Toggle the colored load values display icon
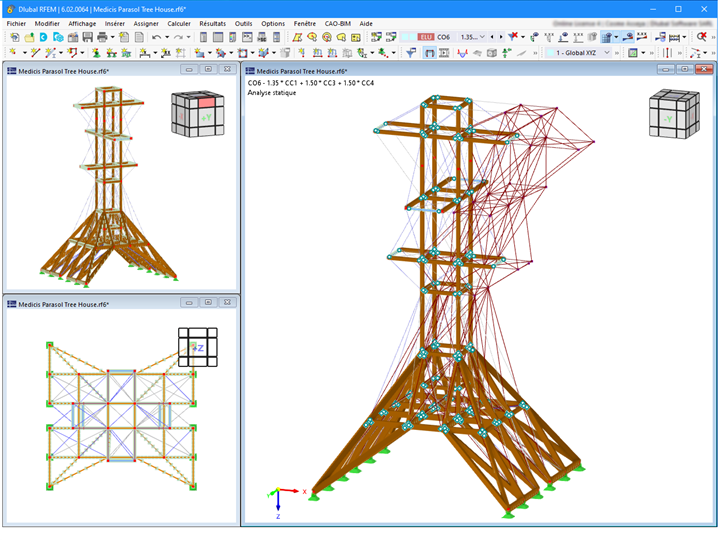The width and height of the screenshot is (720, 540). tap(642, 37)
